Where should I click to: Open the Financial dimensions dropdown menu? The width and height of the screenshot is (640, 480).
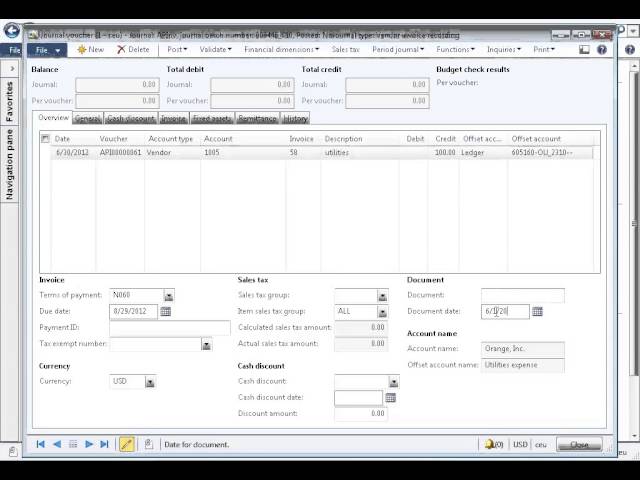tap(281, 49)
